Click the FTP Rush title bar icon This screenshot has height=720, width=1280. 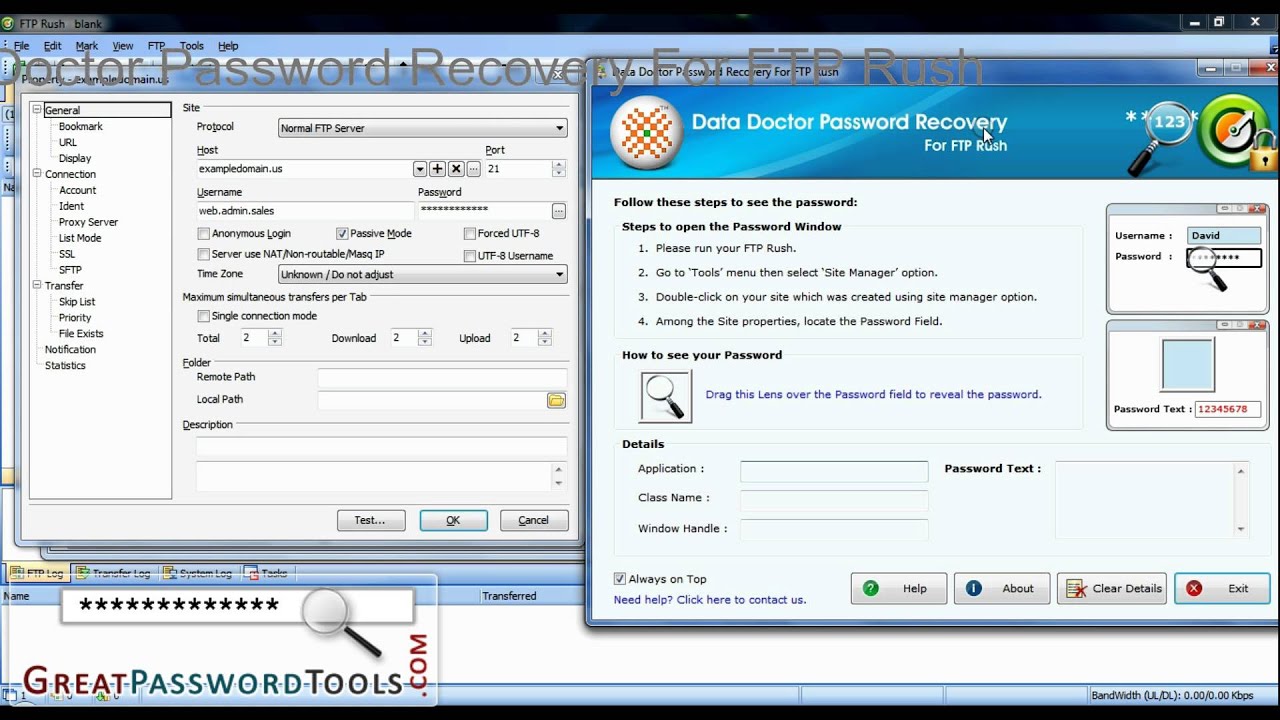click(x=9, y=23)
